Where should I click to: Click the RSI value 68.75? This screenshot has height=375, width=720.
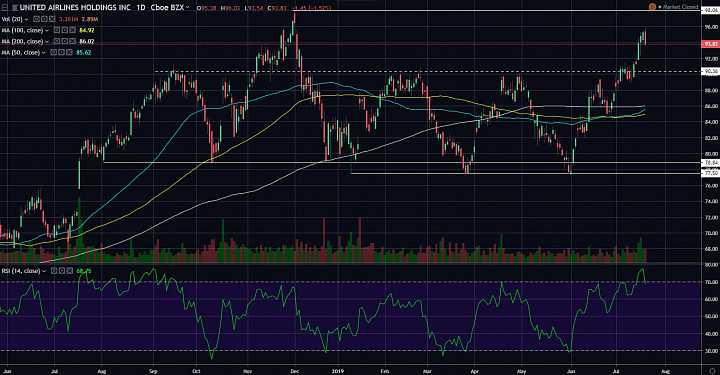[84, 271]
